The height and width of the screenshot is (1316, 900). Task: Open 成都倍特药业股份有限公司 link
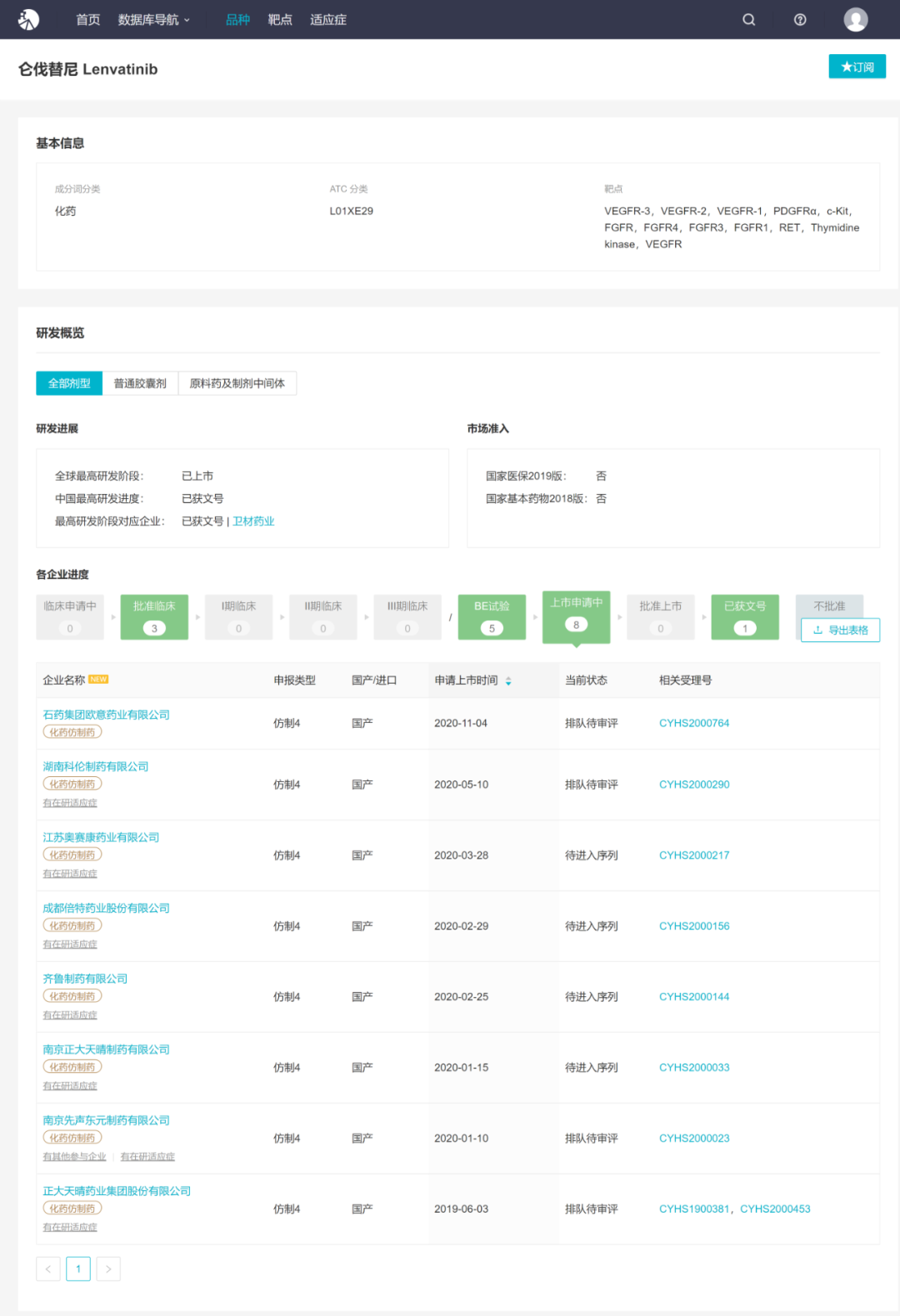pos(107,908)
